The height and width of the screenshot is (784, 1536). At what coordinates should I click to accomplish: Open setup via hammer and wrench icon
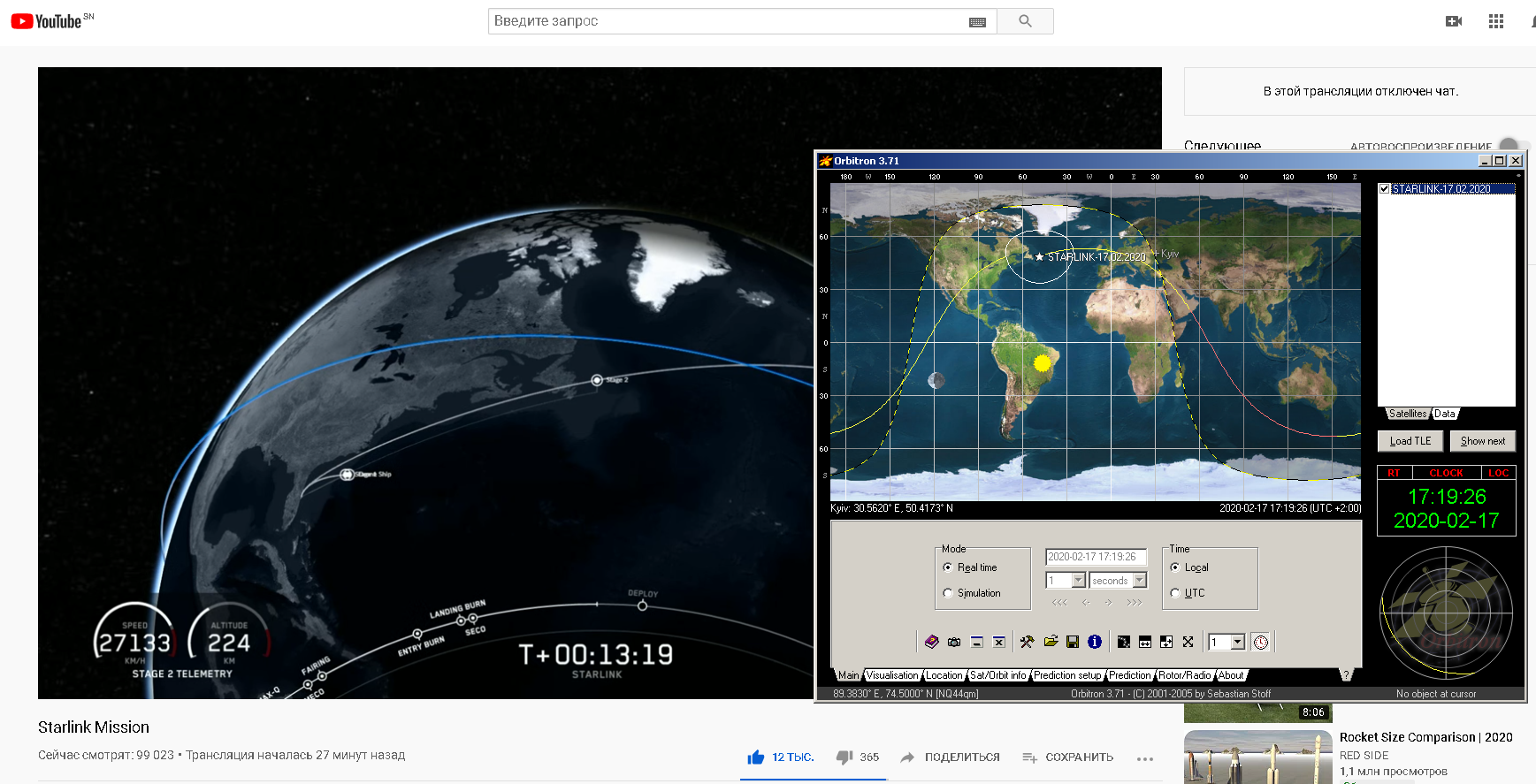1027,642
